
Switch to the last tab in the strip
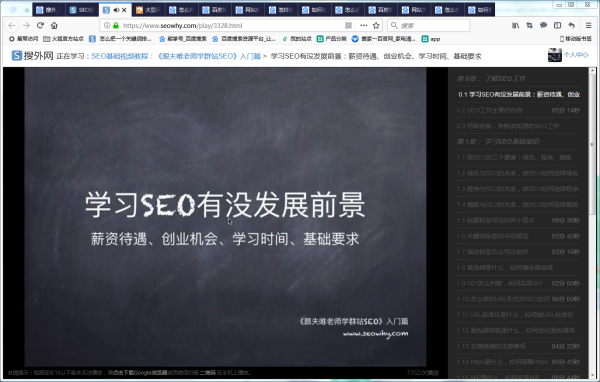click(480, 10)
